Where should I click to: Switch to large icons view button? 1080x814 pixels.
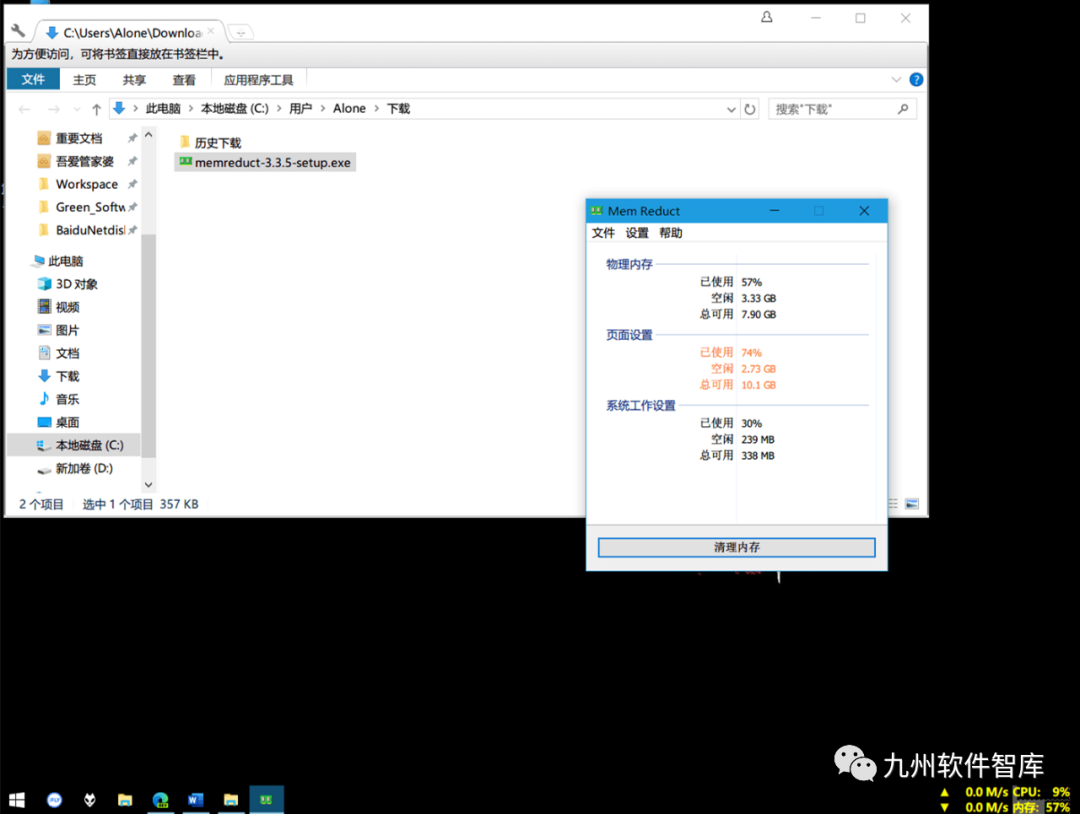click(x=912, y=503)
